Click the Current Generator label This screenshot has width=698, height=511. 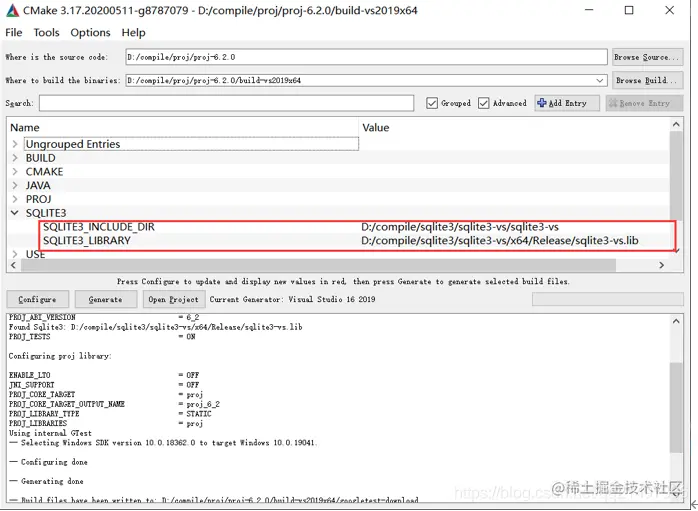pos(292,300)
